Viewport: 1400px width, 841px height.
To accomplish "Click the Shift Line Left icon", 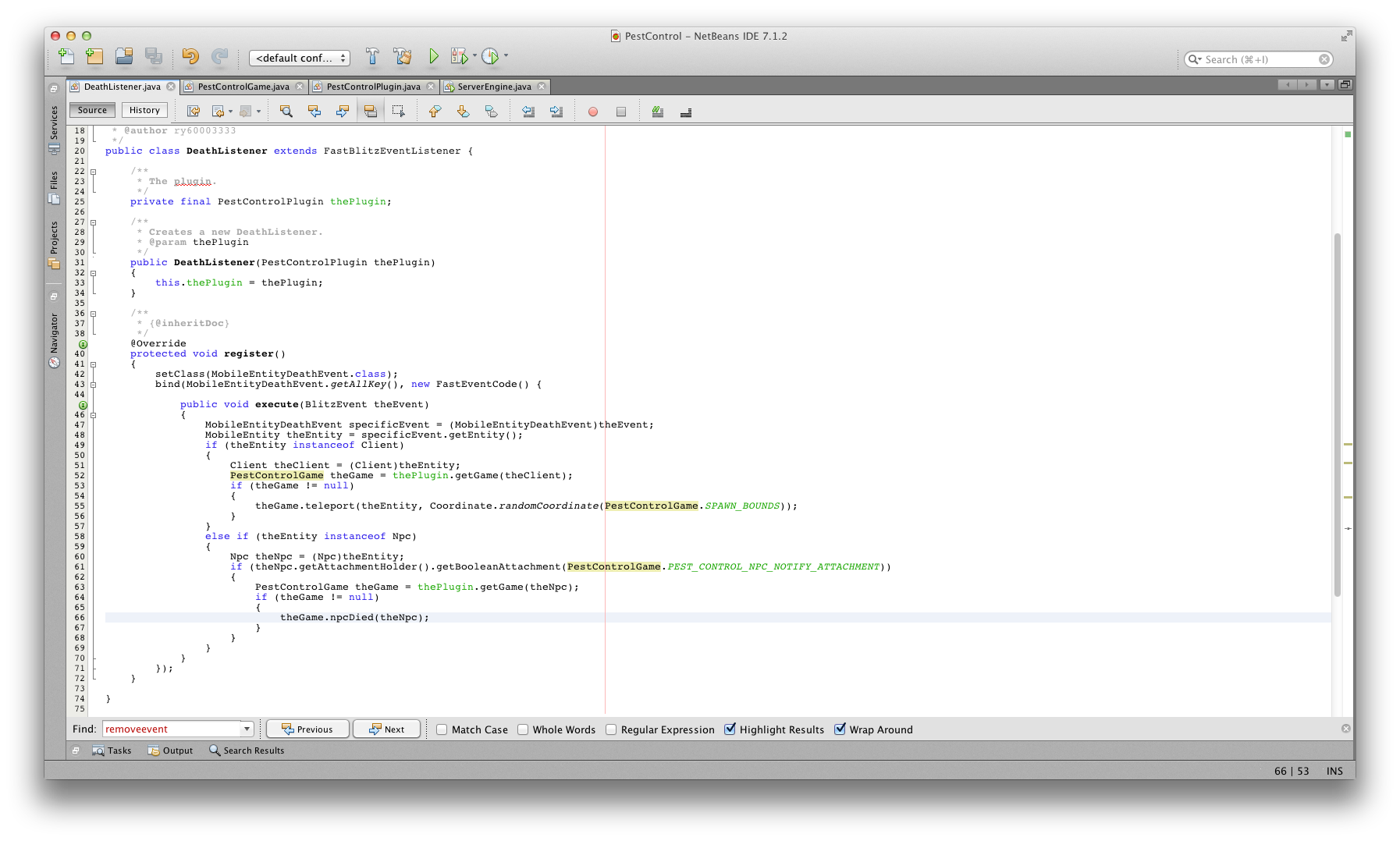I will coord(528,112).
